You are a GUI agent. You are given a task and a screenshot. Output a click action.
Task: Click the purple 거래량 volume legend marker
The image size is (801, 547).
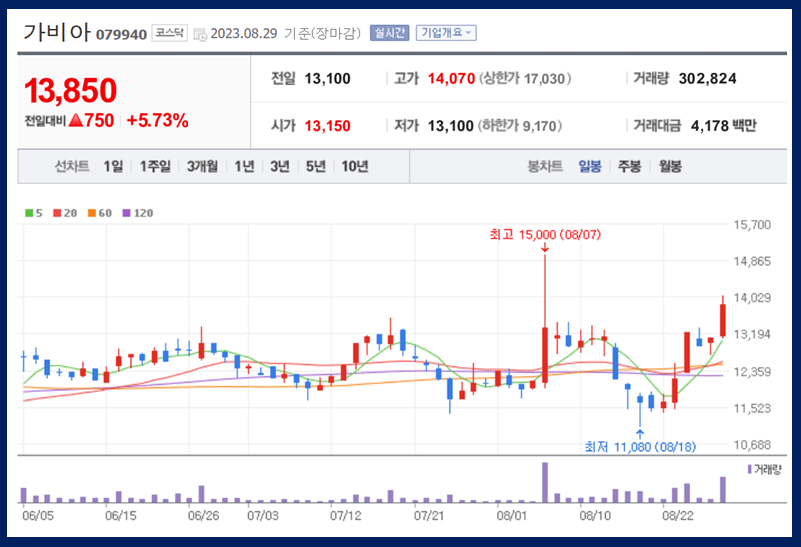(749, 469)
